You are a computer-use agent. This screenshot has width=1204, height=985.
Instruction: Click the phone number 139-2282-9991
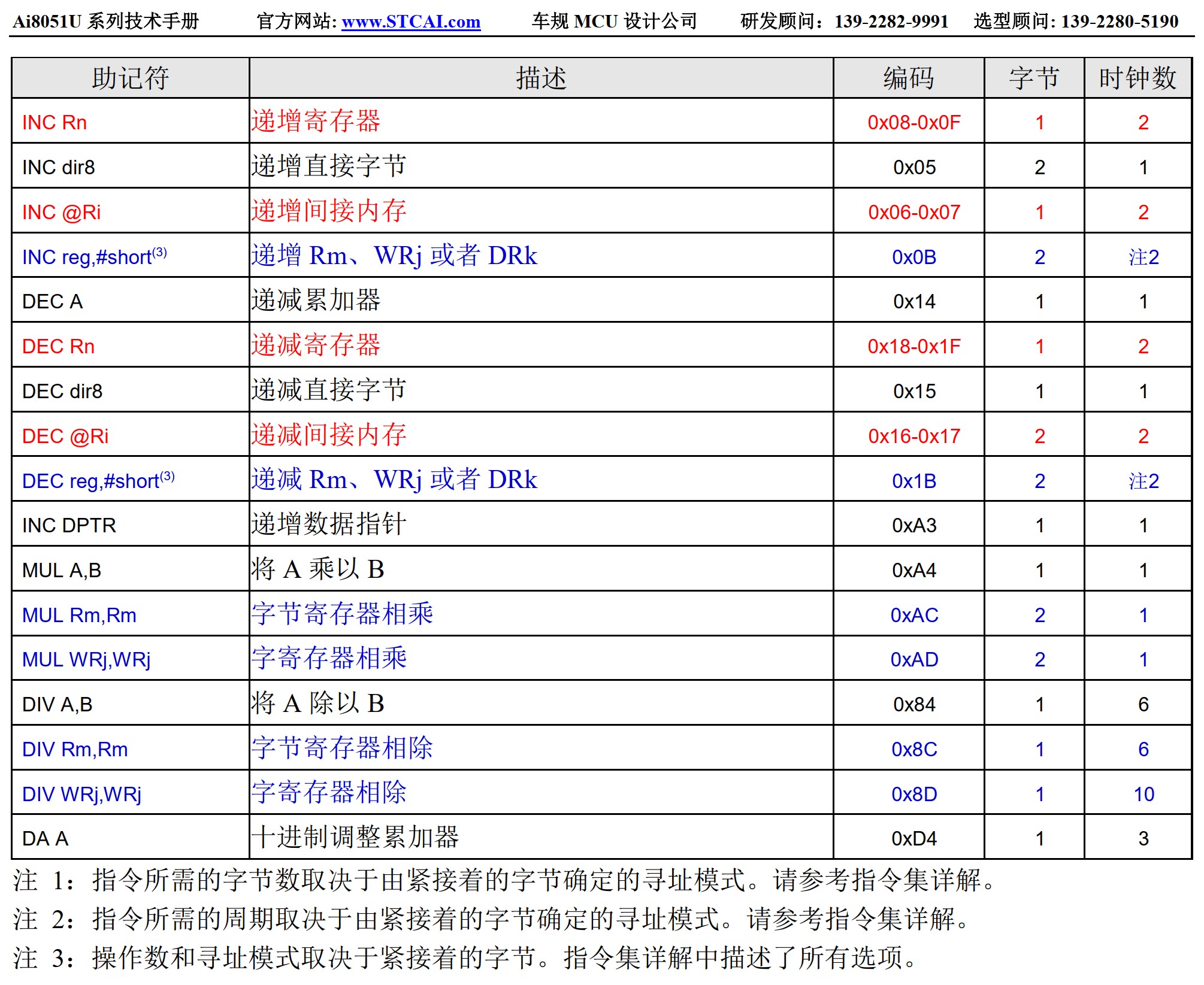(x=891, y=22)
